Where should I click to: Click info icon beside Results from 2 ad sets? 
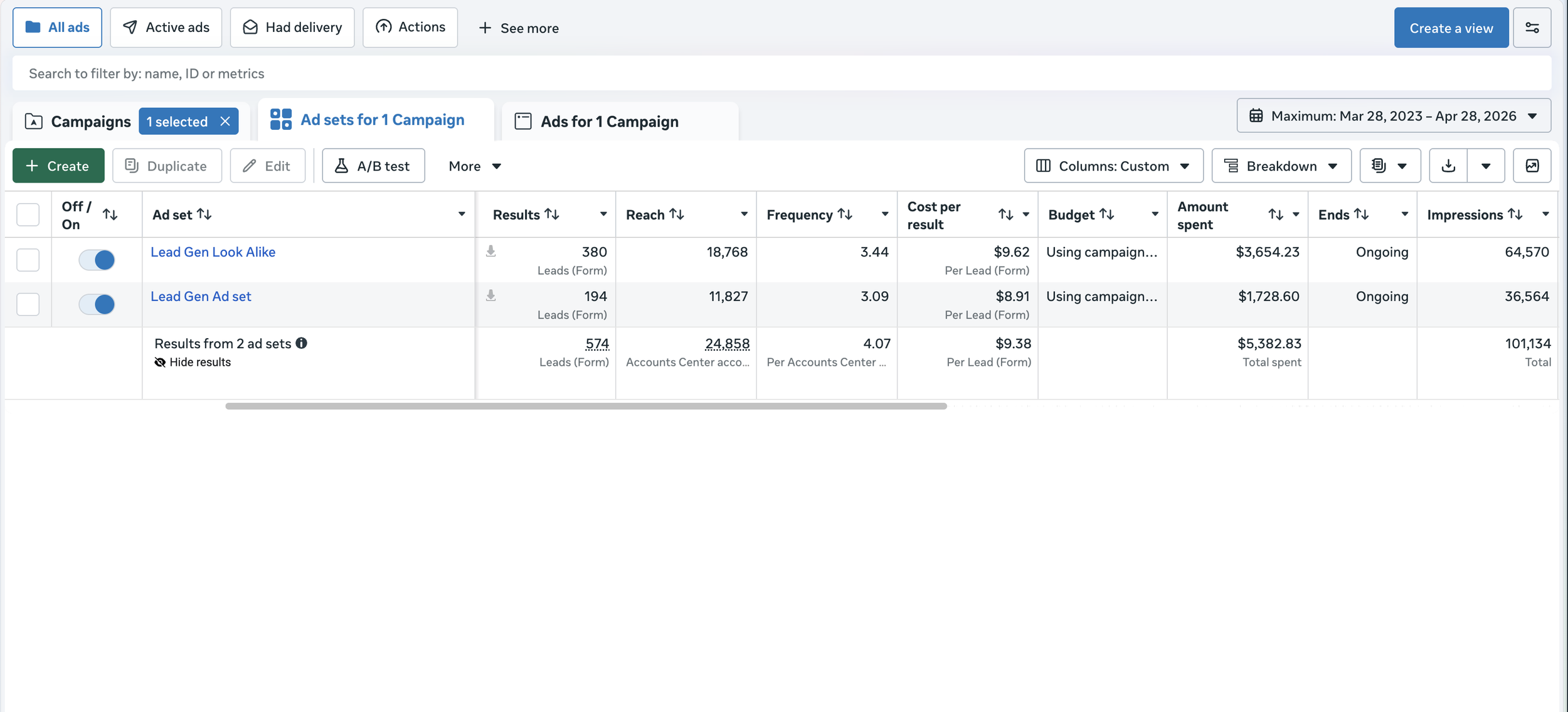(302, 343)
